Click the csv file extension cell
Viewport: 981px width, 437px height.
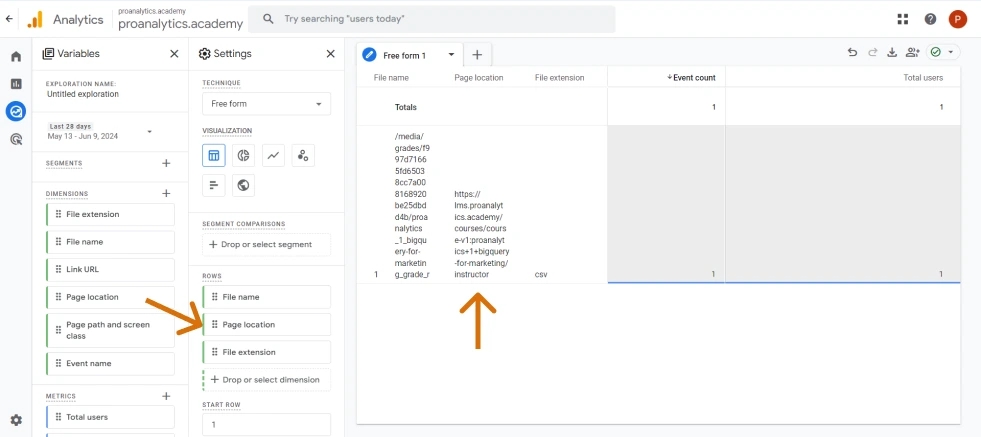pyautogui.click(x=541, y=274)
